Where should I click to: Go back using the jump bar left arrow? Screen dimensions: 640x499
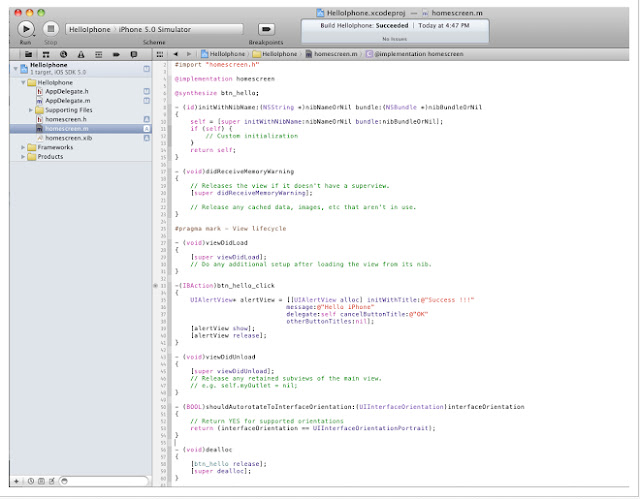[176, 54]
